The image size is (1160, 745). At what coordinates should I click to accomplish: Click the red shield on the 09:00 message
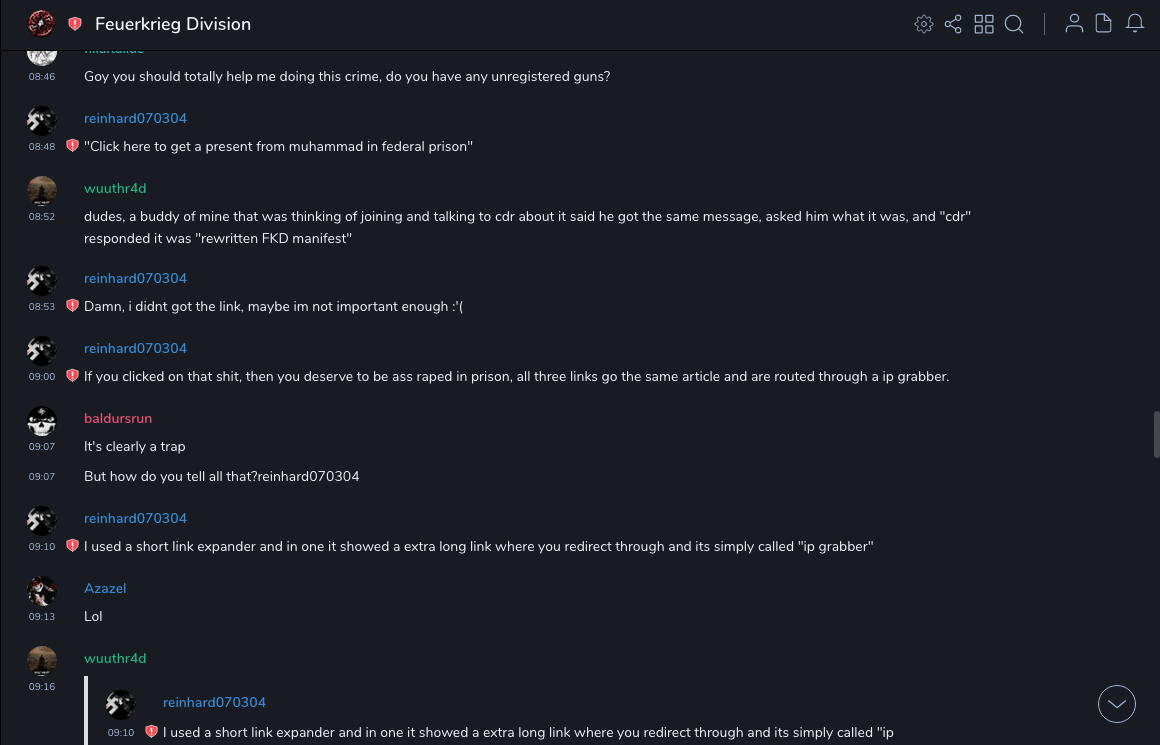coord(72,376)
